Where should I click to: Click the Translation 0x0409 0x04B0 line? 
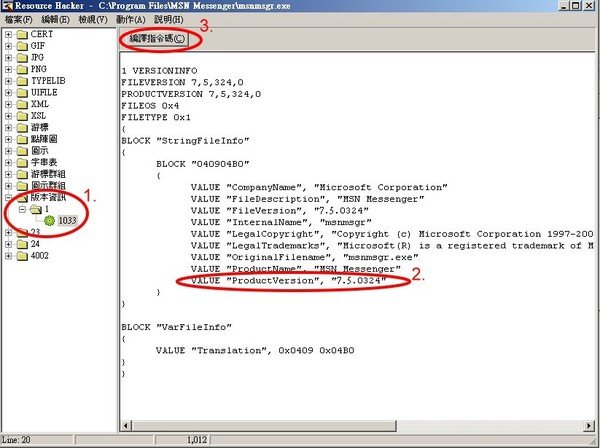coord(255,351)
